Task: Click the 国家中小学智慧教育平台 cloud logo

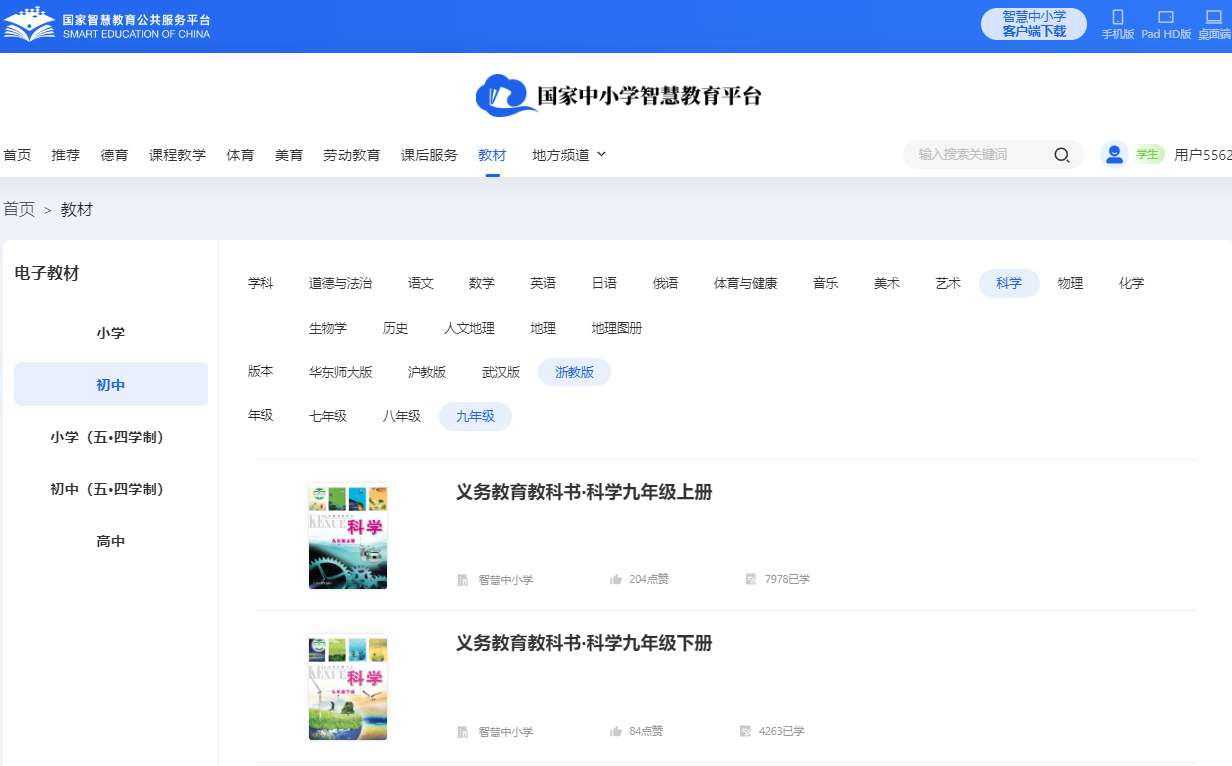Action: click(618, 96)
